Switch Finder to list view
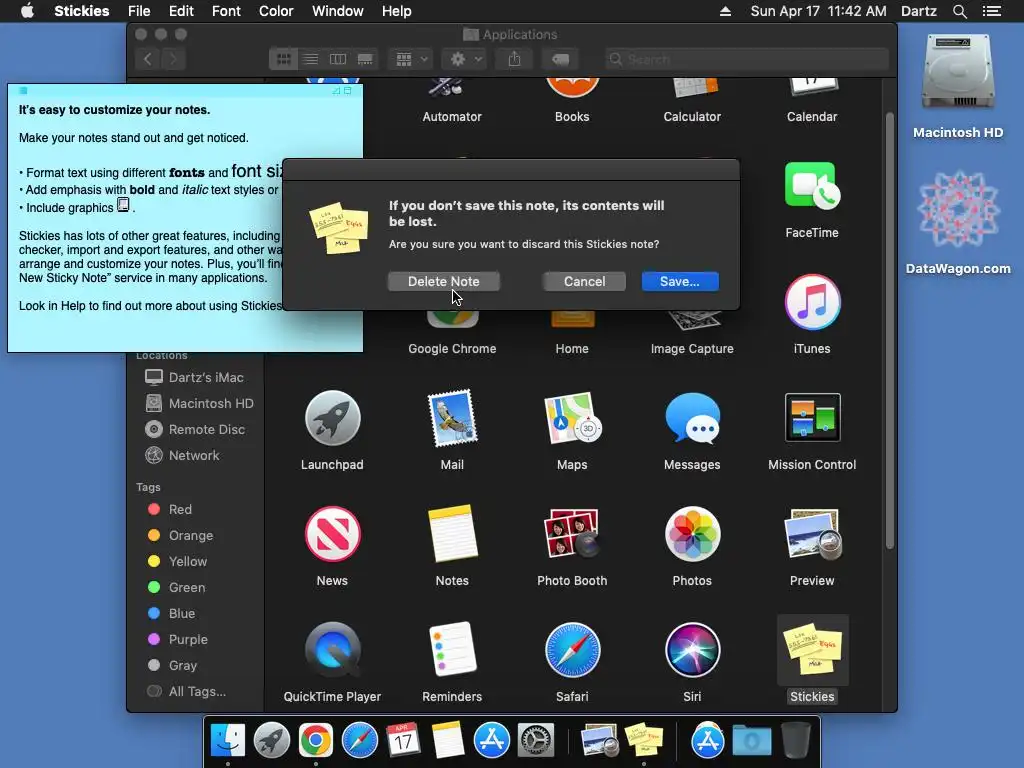Image resolution: width=1024 pixels, height=768 pixels. tap(311, 59)
